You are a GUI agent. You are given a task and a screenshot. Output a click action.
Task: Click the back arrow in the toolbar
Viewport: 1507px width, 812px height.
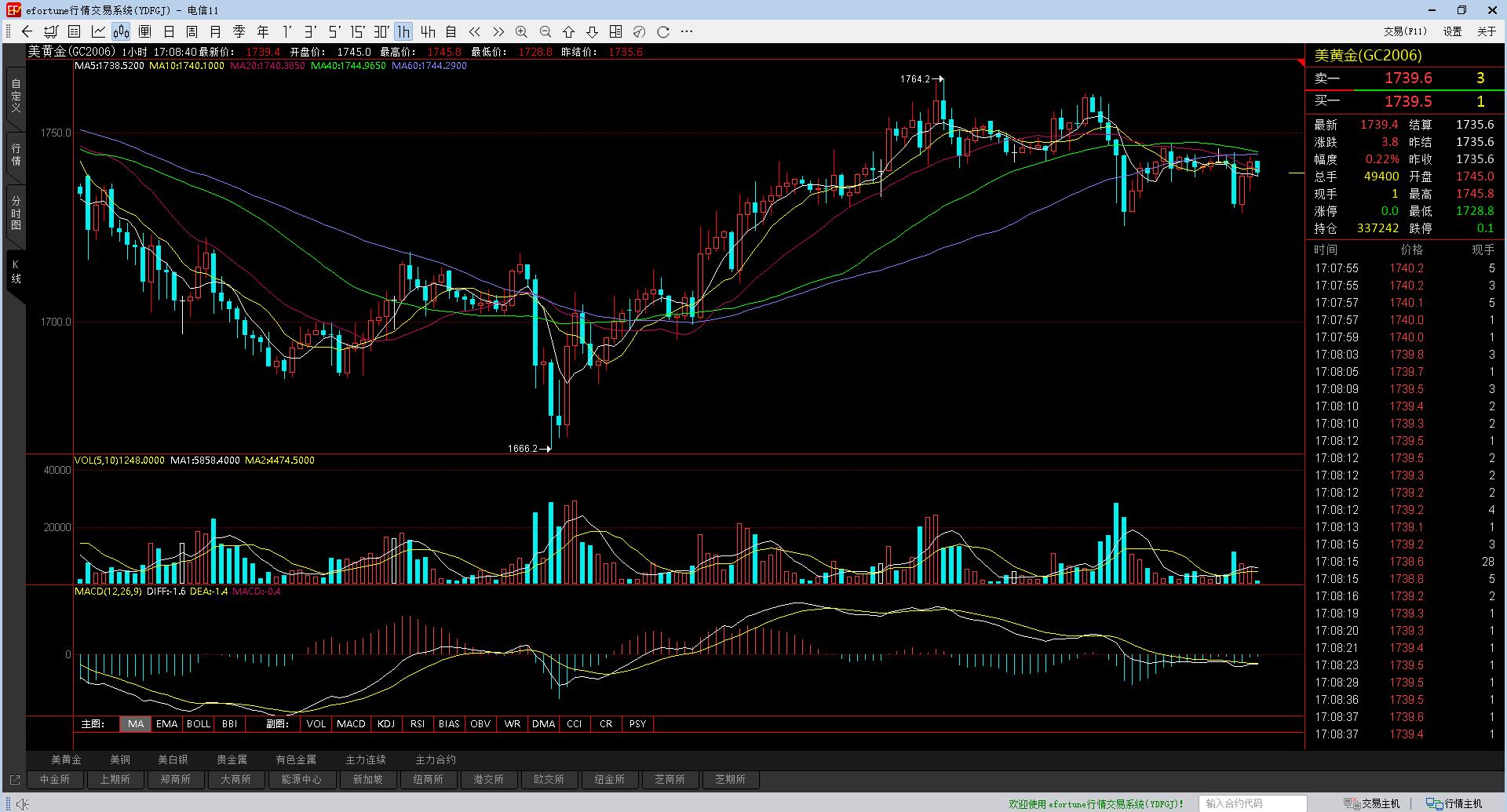[27, 31]
